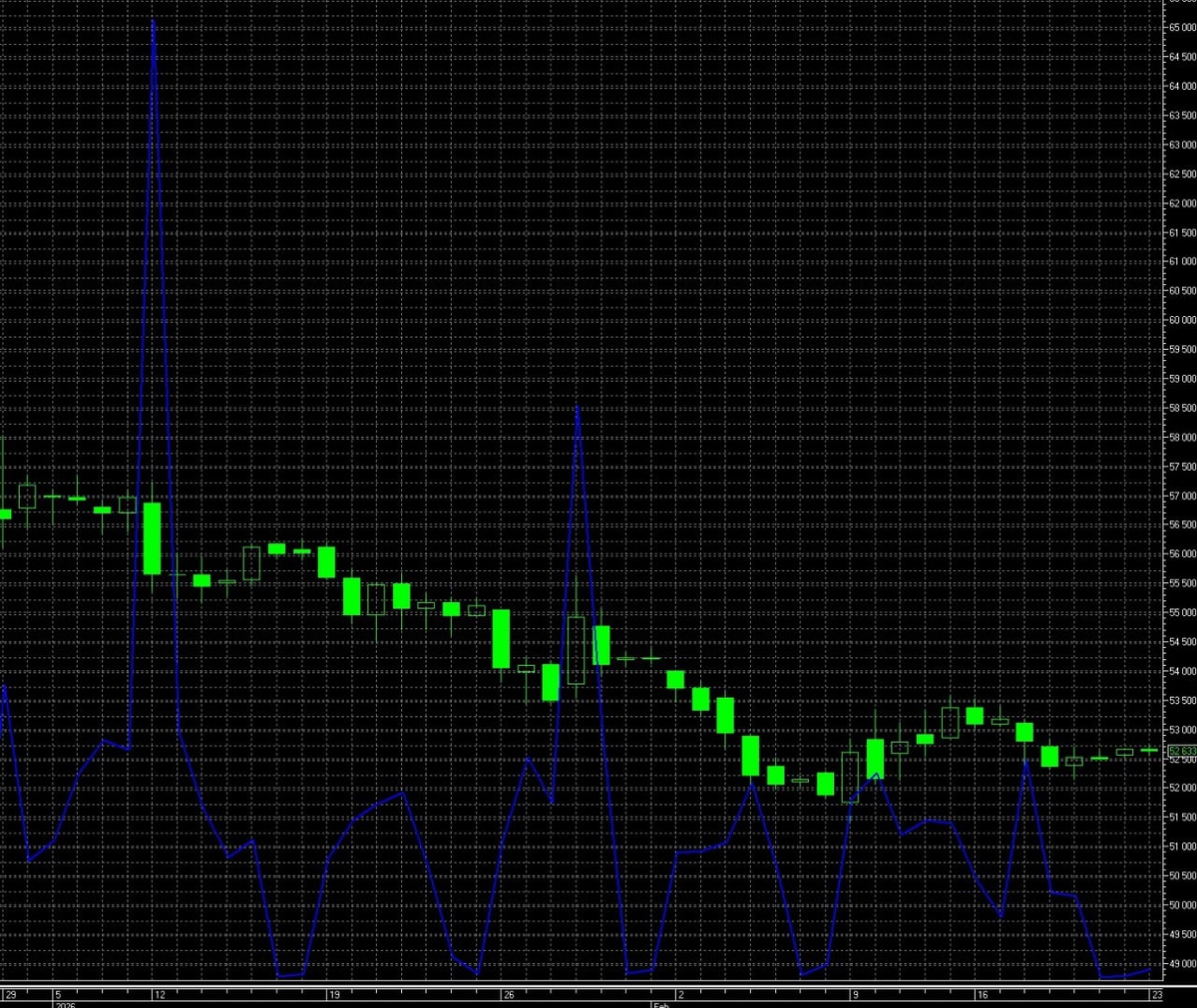Click the large green candle at date 12
Image resolution: width=1197 pixels, height=1008 pixels.
pos(152,538)
